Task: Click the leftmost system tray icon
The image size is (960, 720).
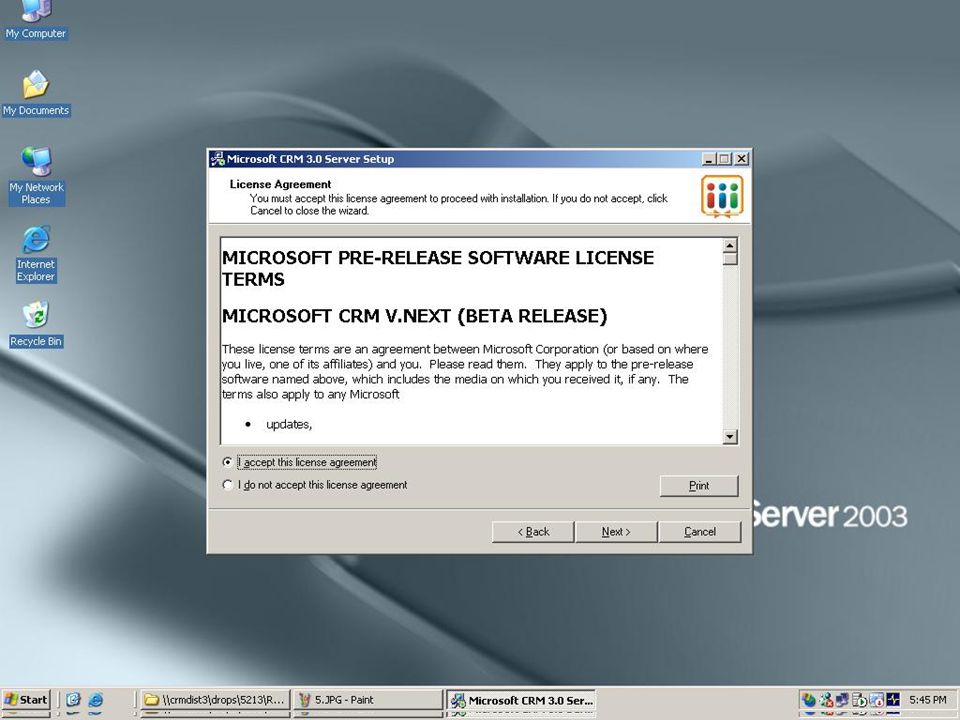Action: click(x=809, y=700)
